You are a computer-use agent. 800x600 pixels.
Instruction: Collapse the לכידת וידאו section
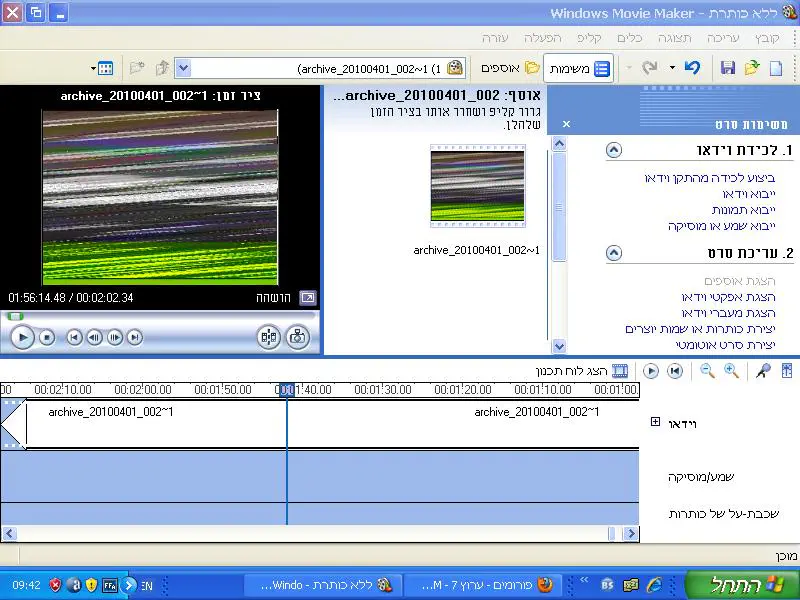614,150
